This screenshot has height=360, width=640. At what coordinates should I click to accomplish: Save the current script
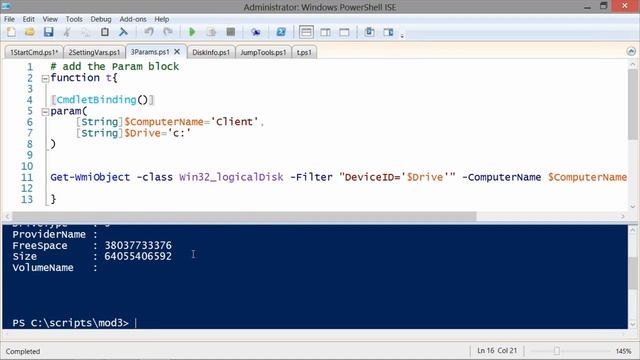(49, 32)
